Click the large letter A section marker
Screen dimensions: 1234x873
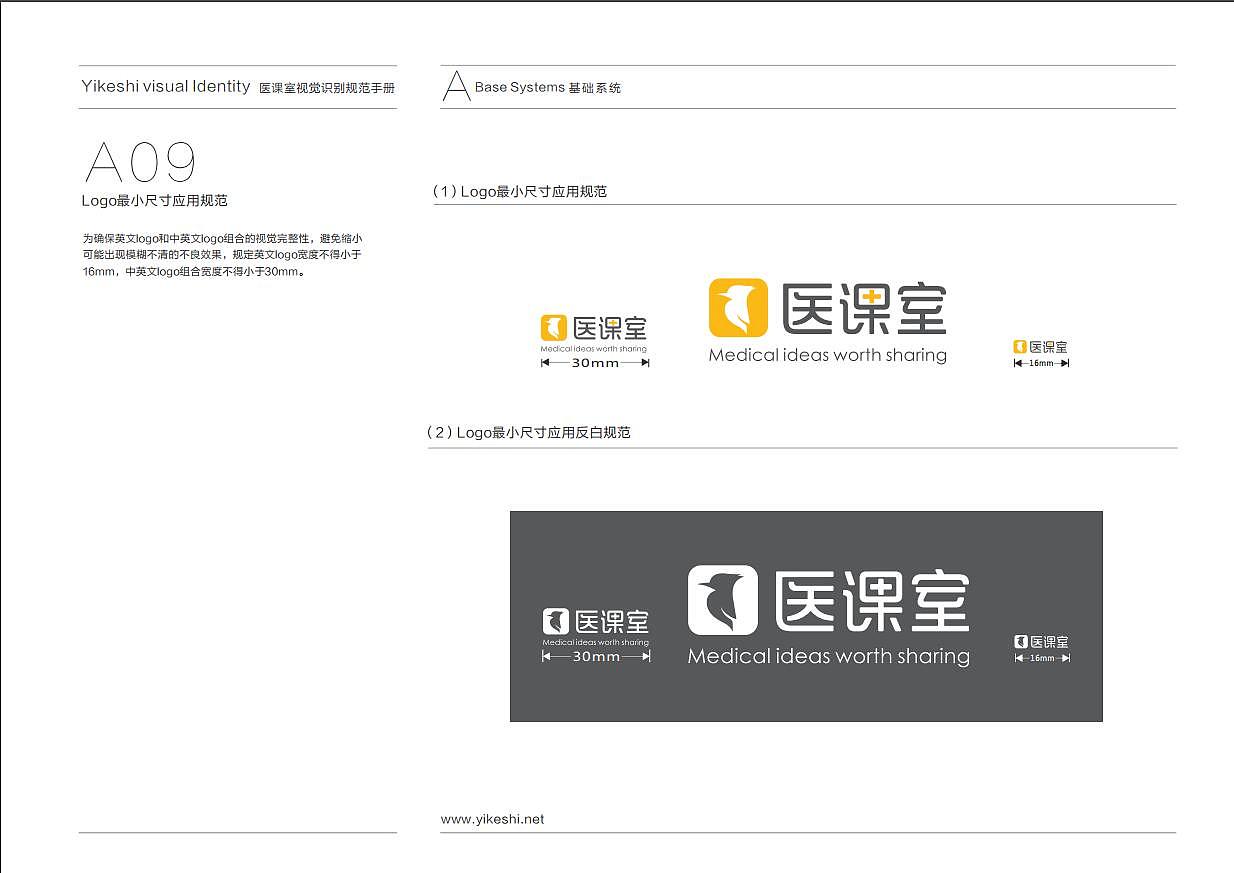[456, 87]
